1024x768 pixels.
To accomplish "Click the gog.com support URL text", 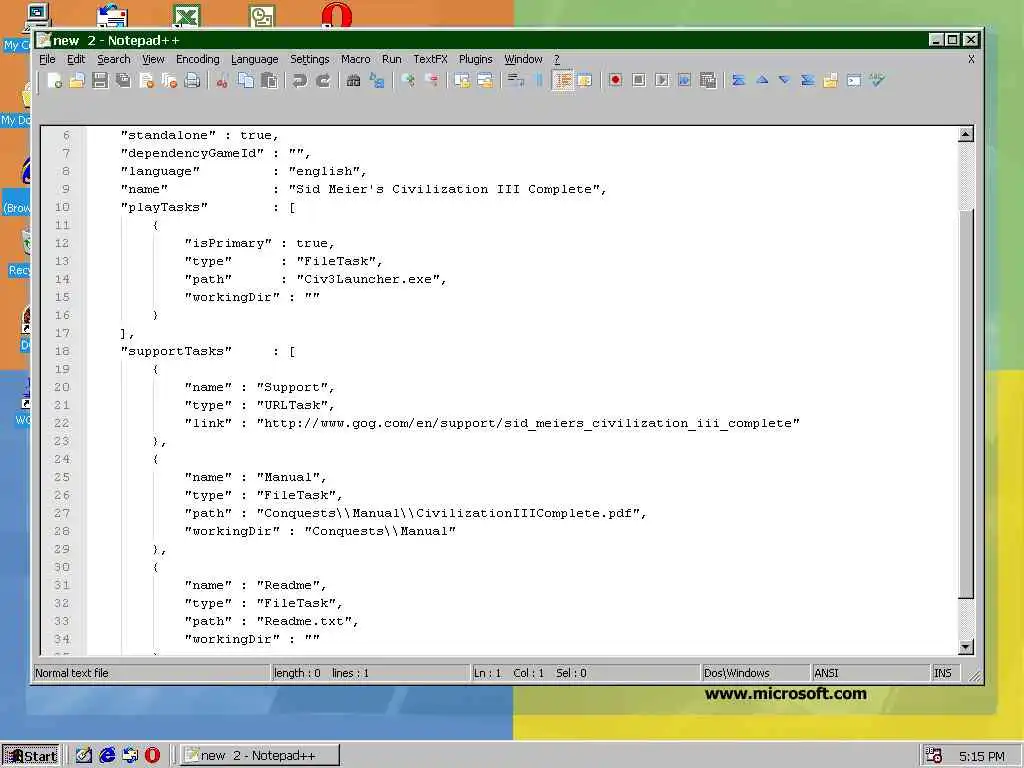I will tap(528, 423).
